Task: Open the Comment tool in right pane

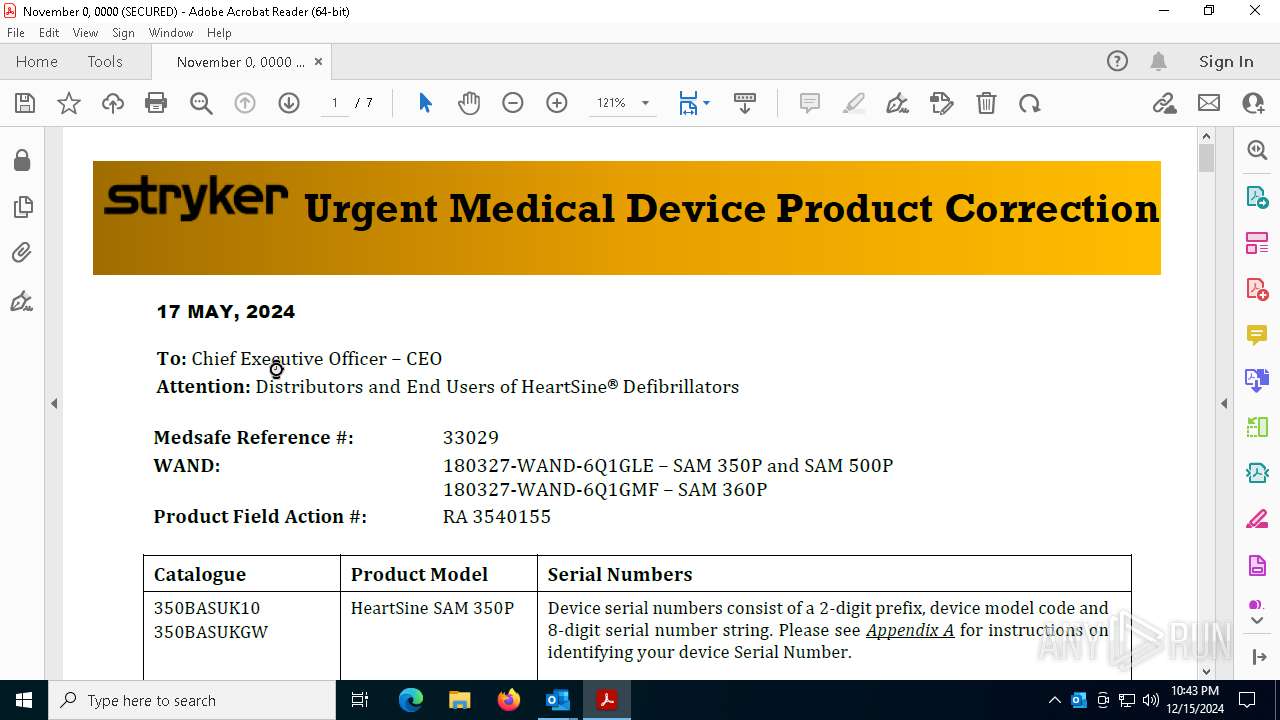Action: pyautogui.click(x=1257, y=335)
